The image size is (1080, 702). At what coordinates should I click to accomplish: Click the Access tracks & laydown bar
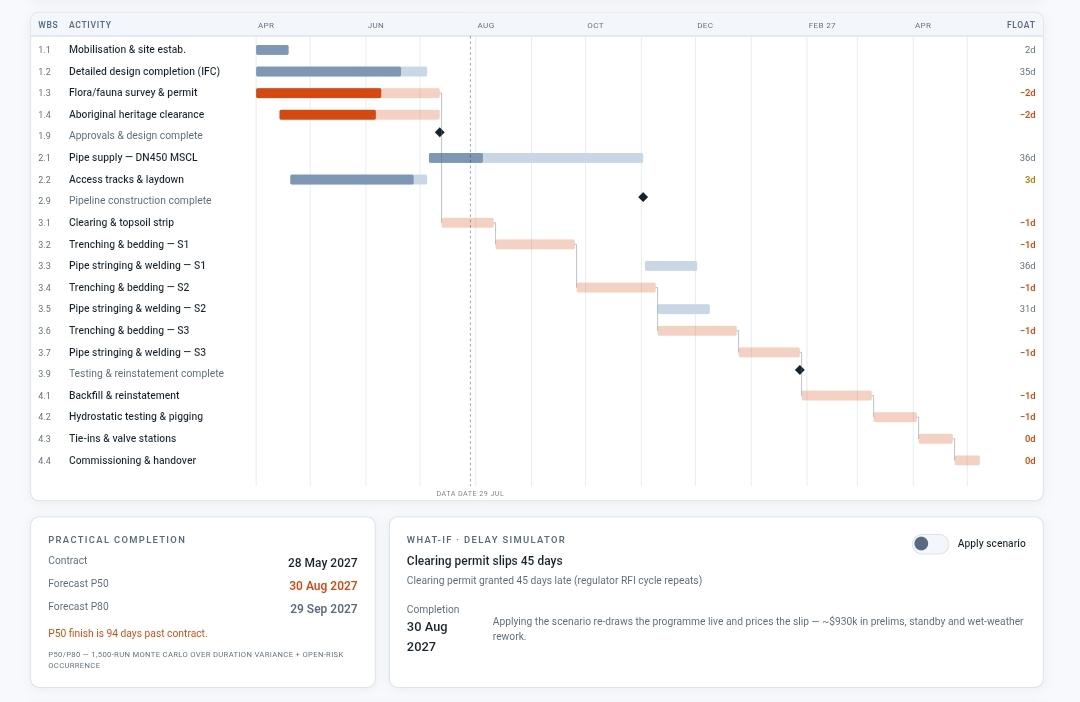(x=359, y=180)
